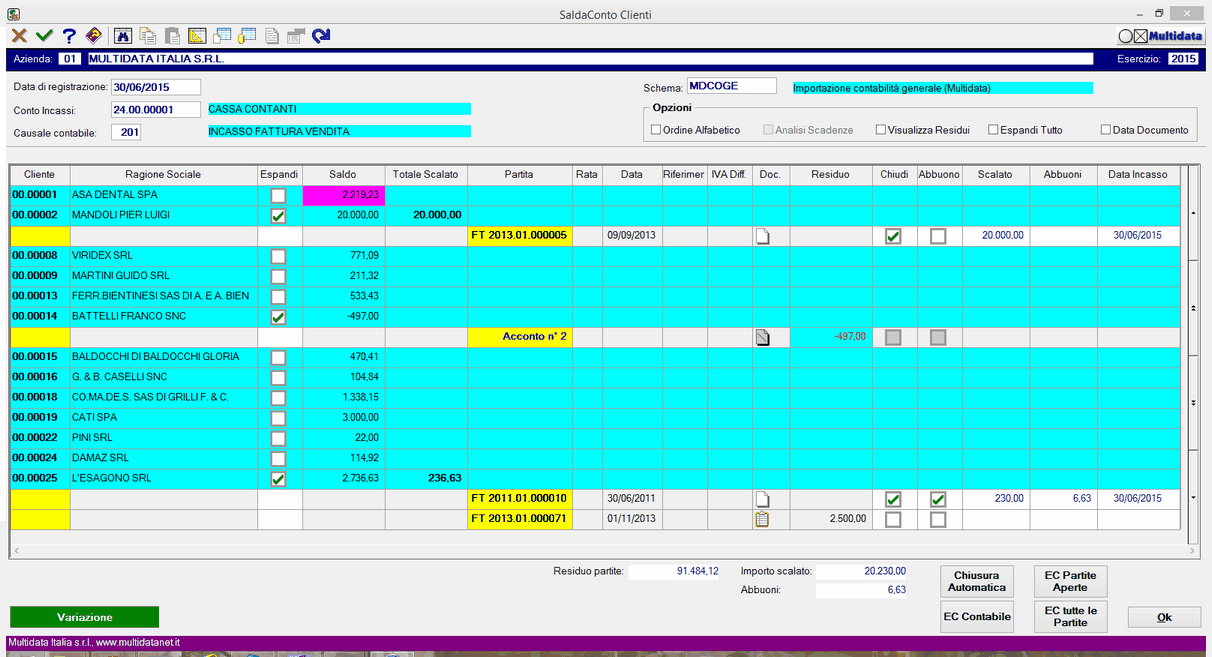Open the purple help book icon
Screen dimensions: 1212x657
[x=93, y=36]
